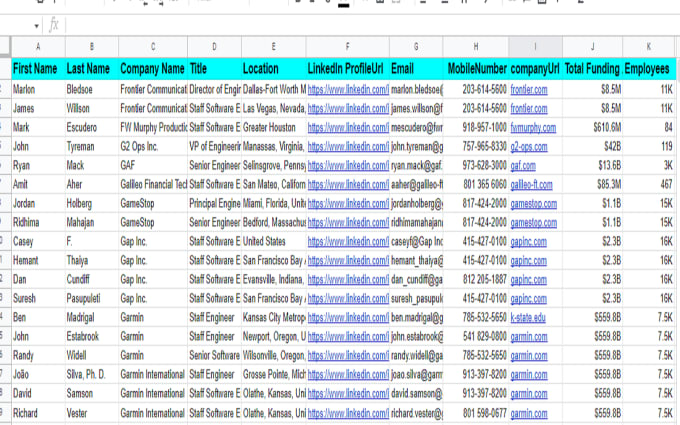680x425 pixels.
Task: Select column C header
Action: click(x=153, y=46)
